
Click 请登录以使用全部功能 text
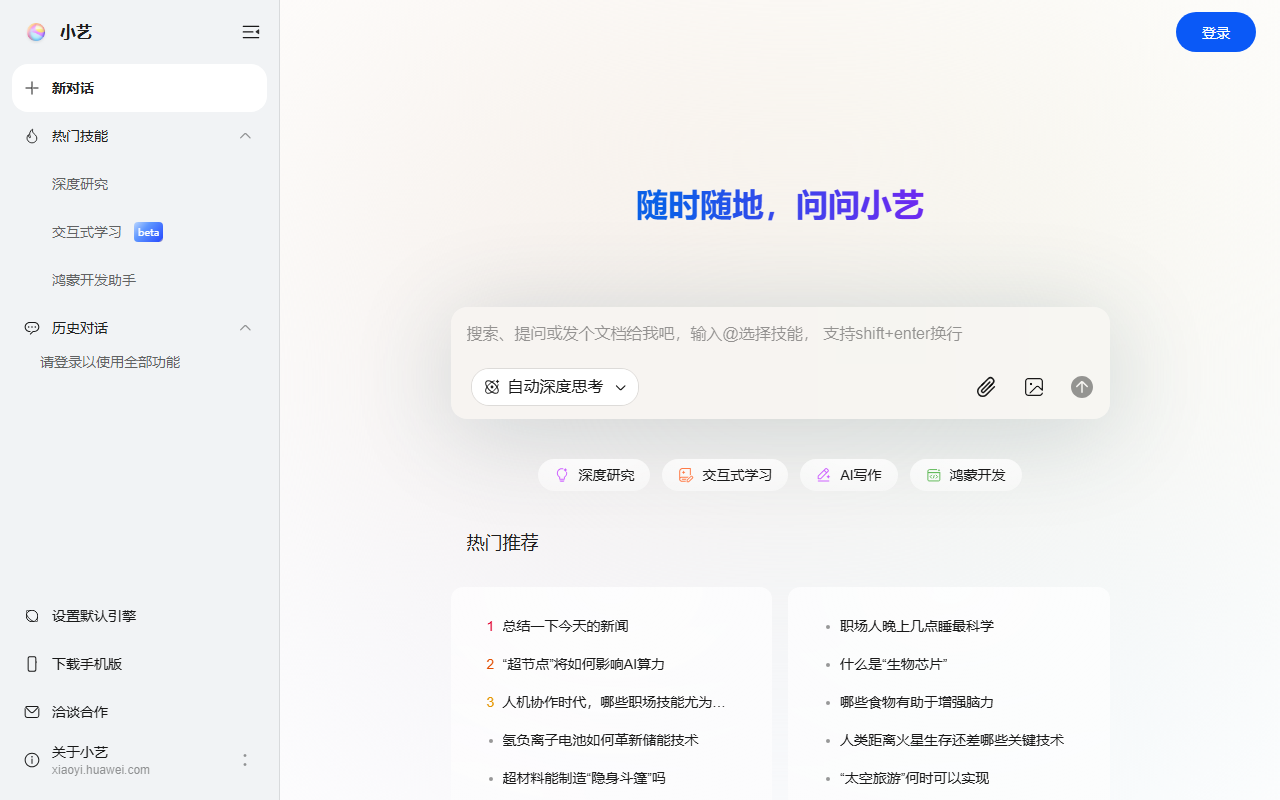(x=110, y=362)
